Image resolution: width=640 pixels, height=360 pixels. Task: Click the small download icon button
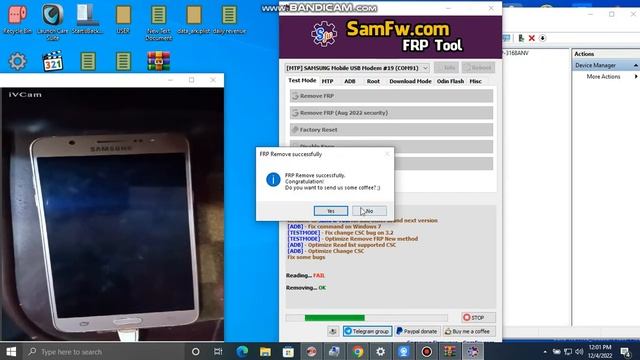click(x=333, y=331)
